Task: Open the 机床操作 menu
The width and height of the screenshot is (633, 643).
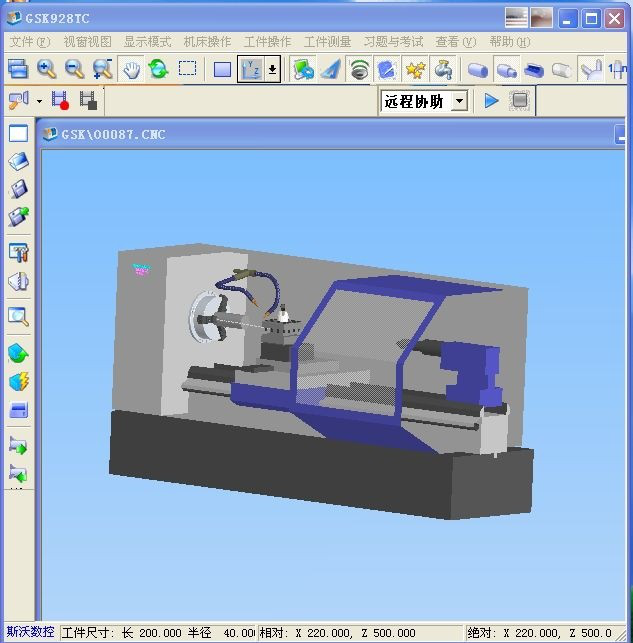Action: point(207,42)
